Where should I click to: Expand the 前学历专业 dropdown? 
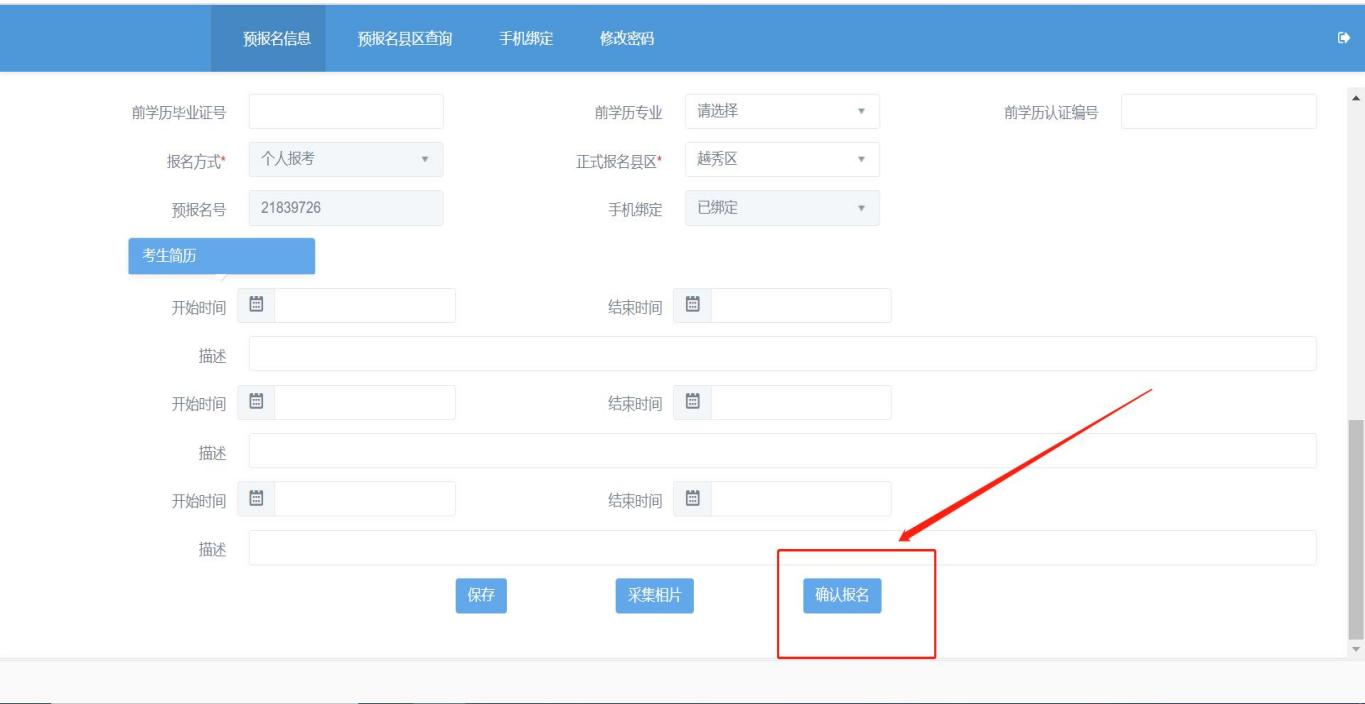tap(781, 112)
